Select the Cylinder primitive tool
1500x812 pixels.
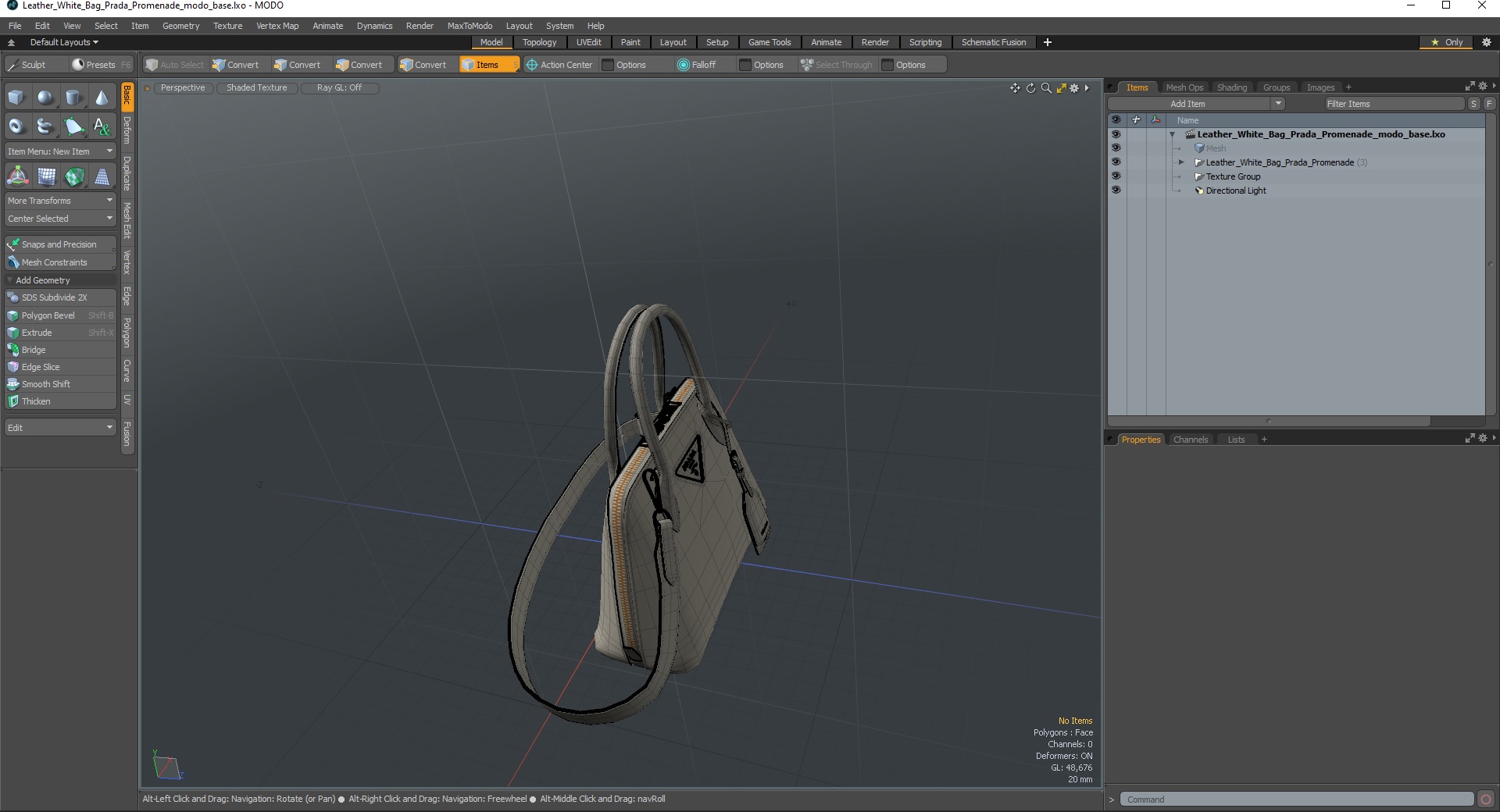click(73, 98)
